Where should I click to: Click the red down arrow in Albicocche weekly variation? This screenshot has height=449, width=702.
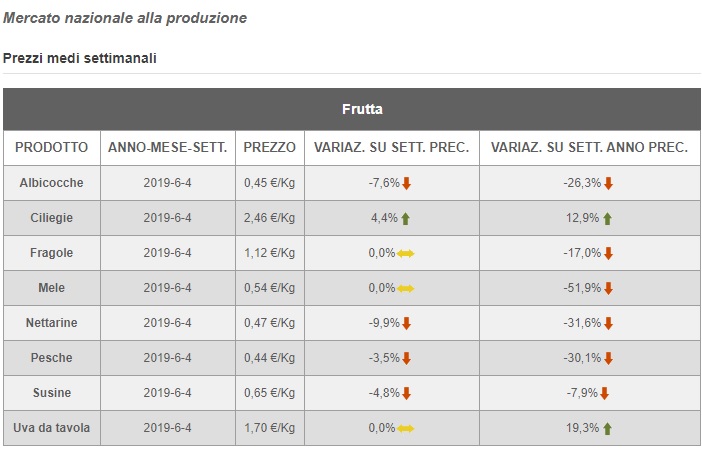(407, 183)
